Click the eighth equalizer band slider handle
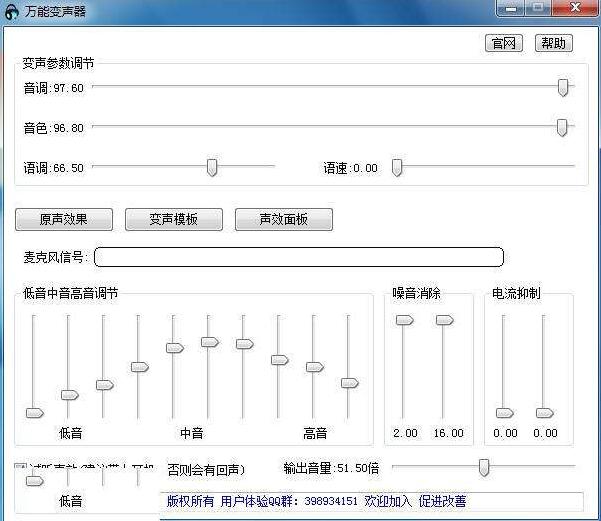Image resolution: width=601 pixels, height=521 pixels. (280, 360)
